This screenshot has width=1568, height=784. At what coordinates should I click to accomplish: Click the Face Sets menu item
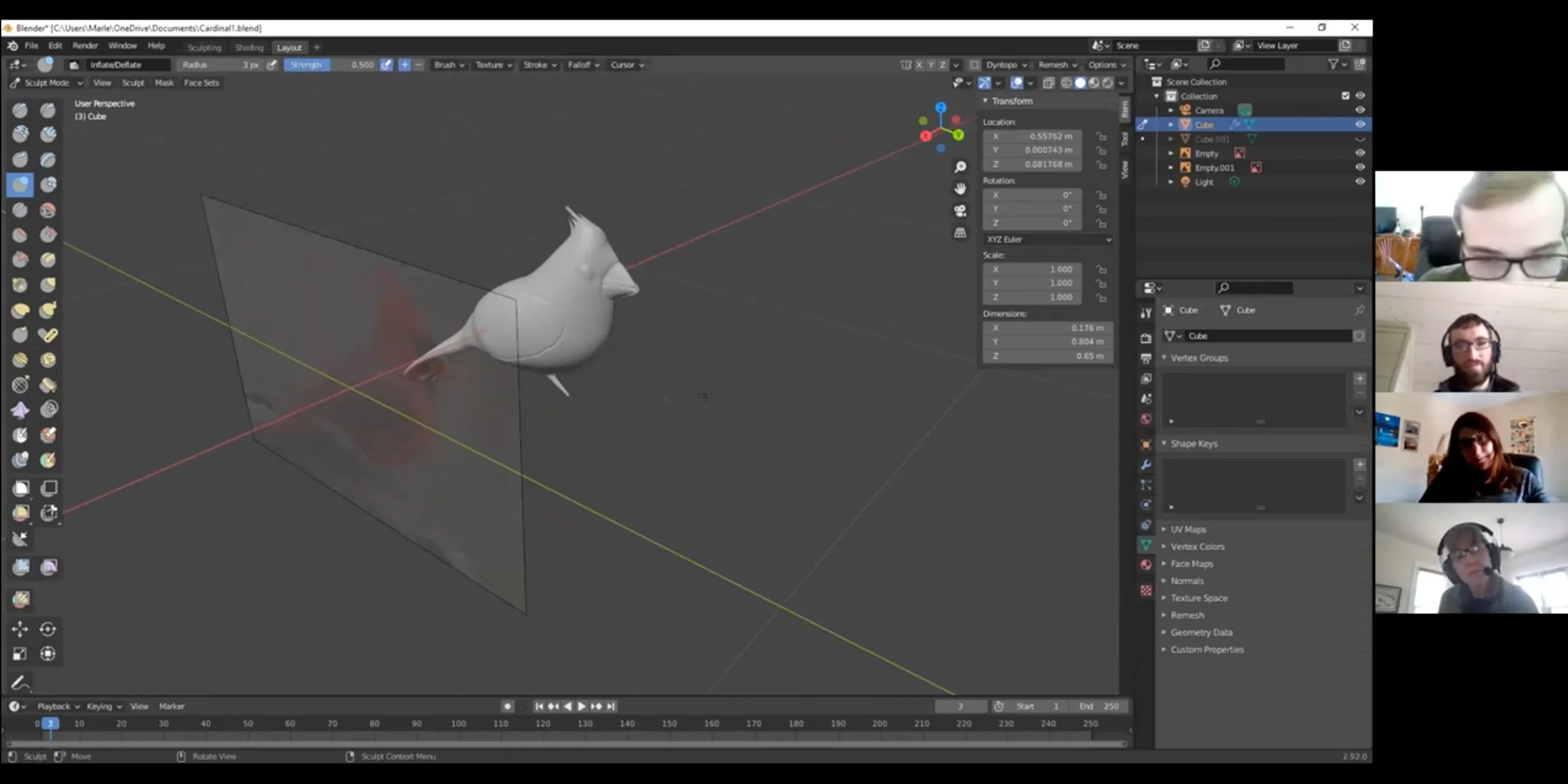click(201, 82)
